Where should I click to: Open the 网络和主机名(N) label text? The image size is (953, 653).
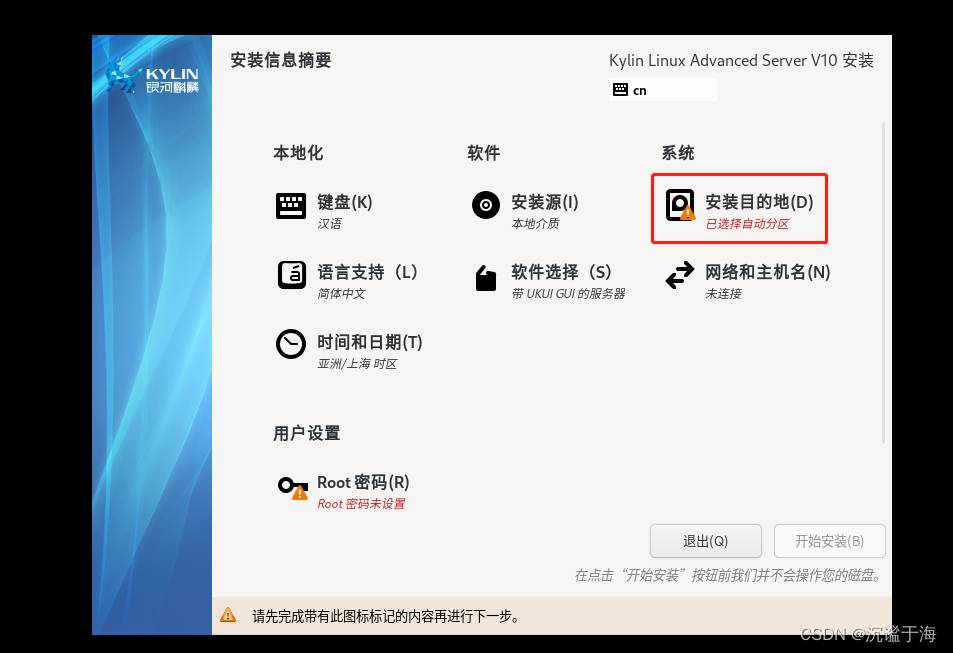767,272
